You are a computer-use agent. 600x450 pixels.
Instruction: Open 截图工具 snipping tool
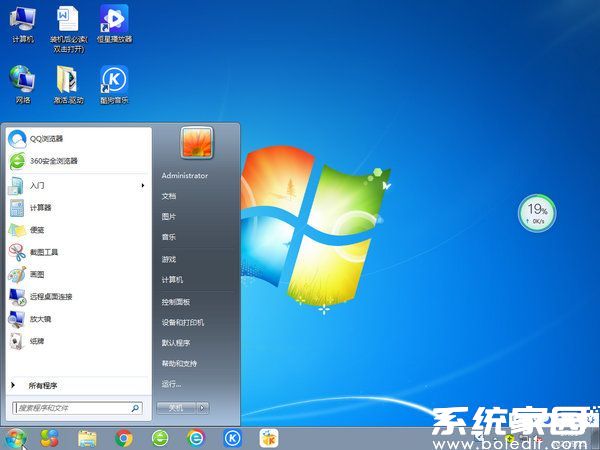78,252
